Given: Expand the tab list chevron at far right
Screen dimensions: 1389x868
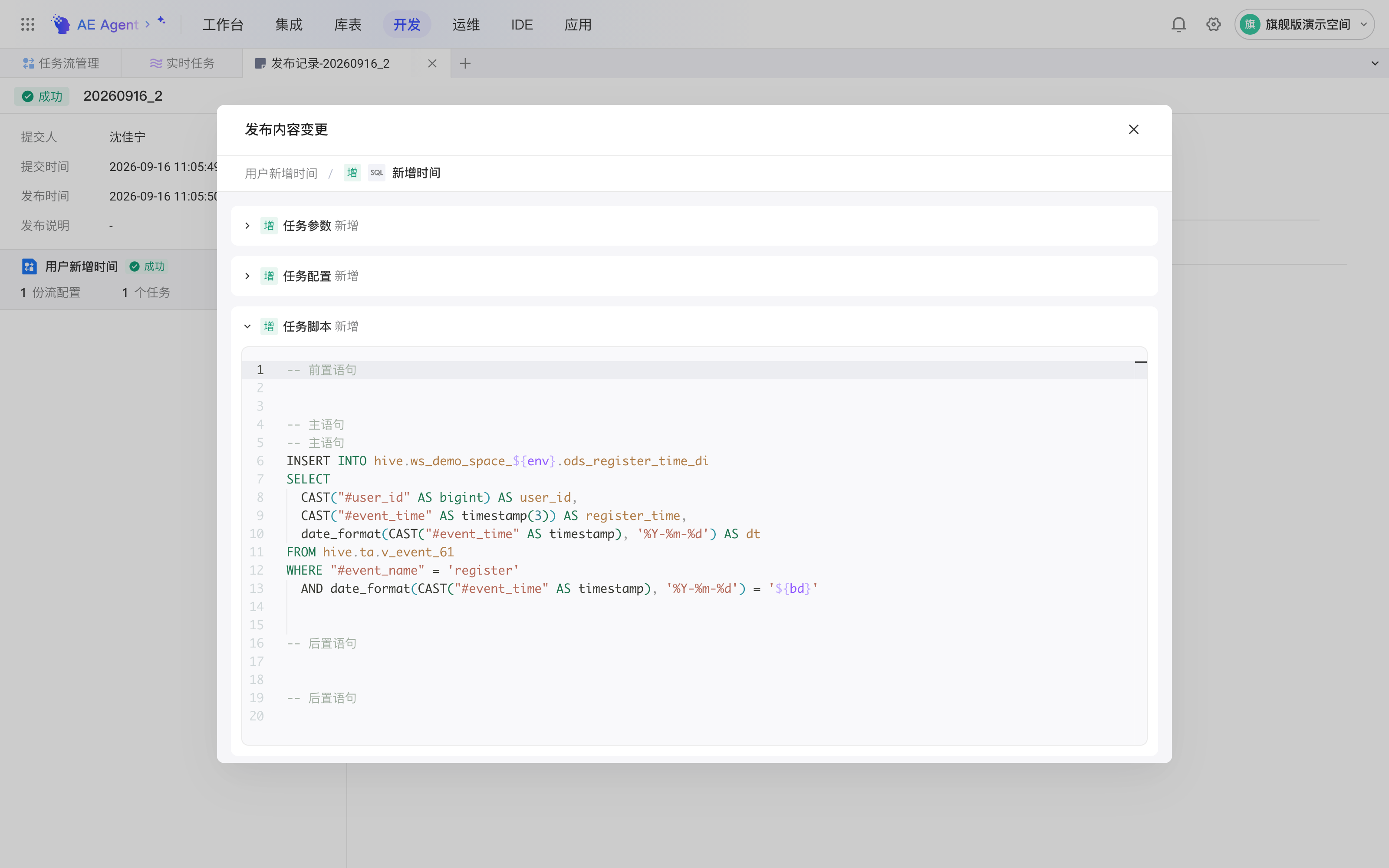Looking at the screenshot, I should [1375, 63].
